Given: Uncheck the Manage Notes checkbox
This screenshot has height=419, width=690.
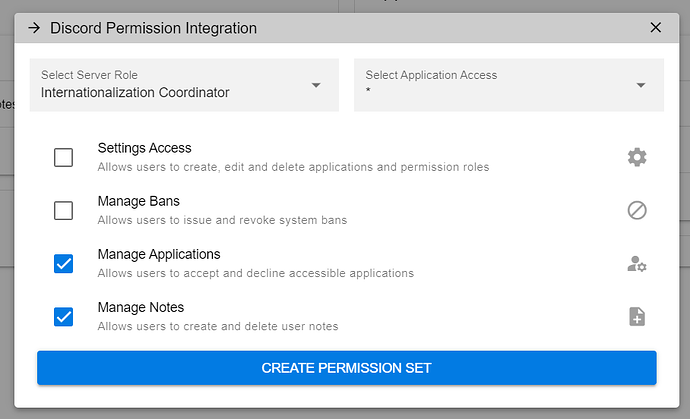Looking at the screenshot, I should tap(63, 317).
